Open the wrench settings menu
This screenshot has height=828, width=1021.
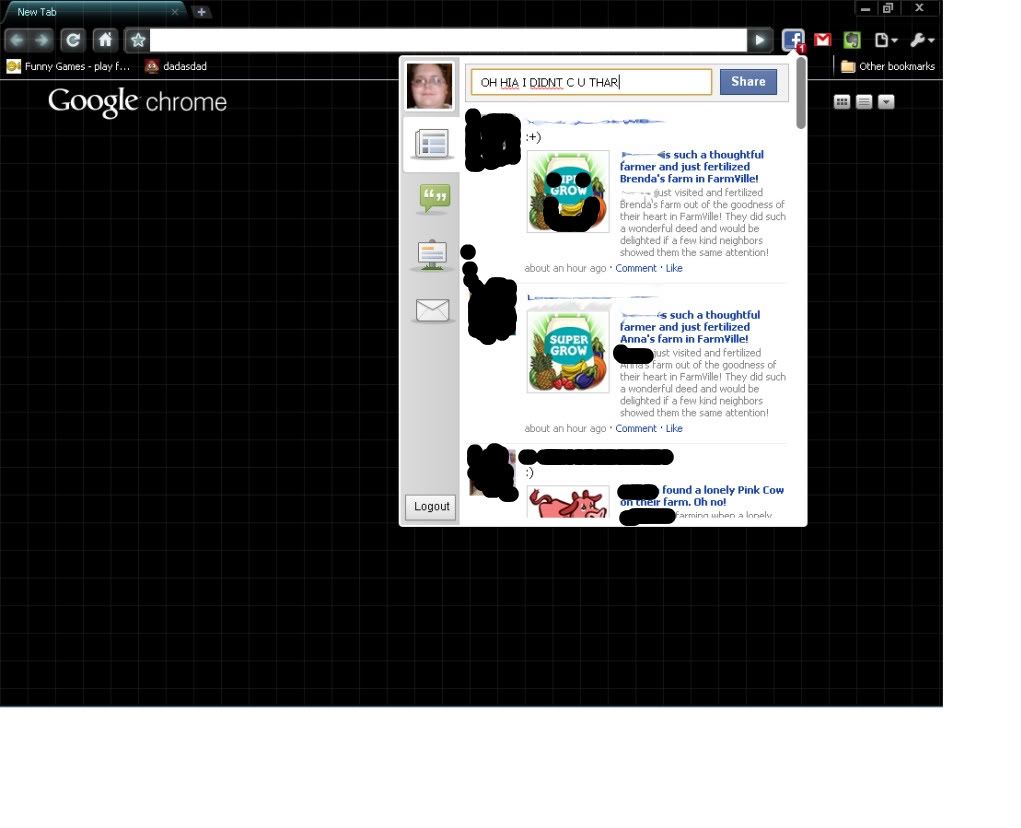(x=922, y=40)
